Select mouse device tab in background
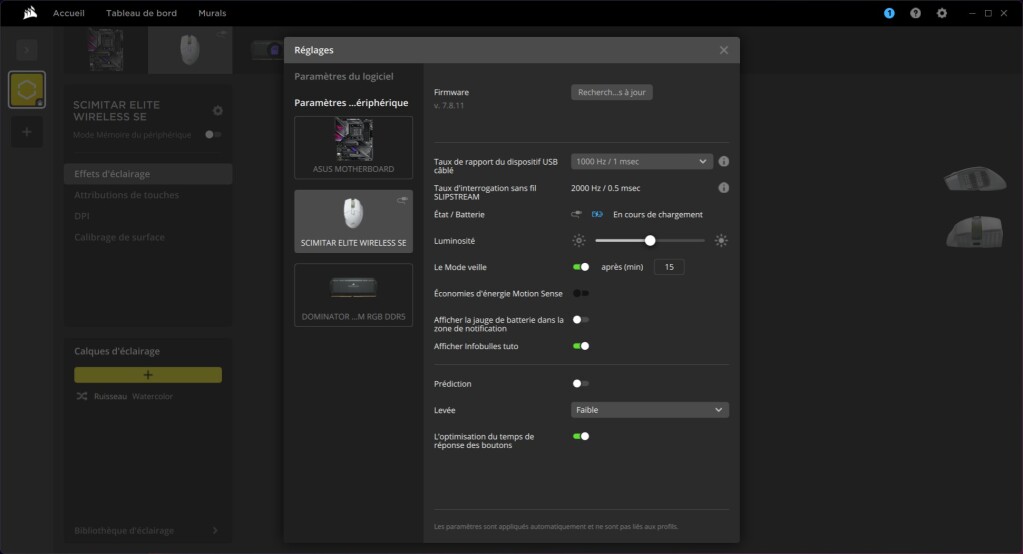The image size is (1023, 554). point(190,50)
